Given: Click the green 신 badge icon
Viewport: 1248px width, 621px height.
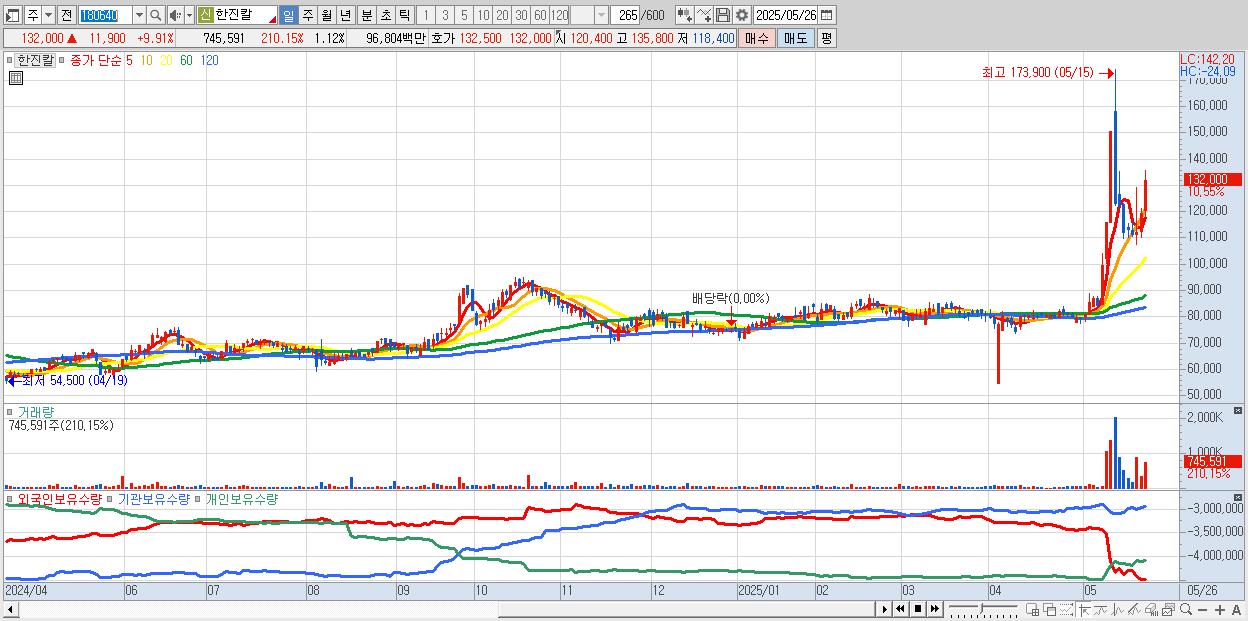Looking at the screenshot, I should tap(205, 15).
